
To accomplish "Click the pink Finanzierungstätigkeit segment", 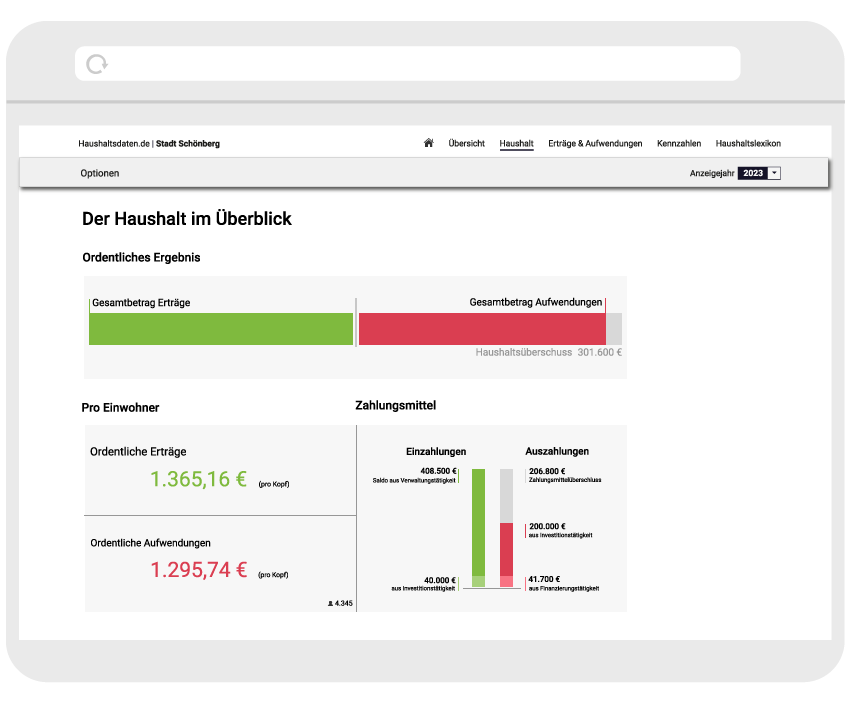I will tap(506, 581).
